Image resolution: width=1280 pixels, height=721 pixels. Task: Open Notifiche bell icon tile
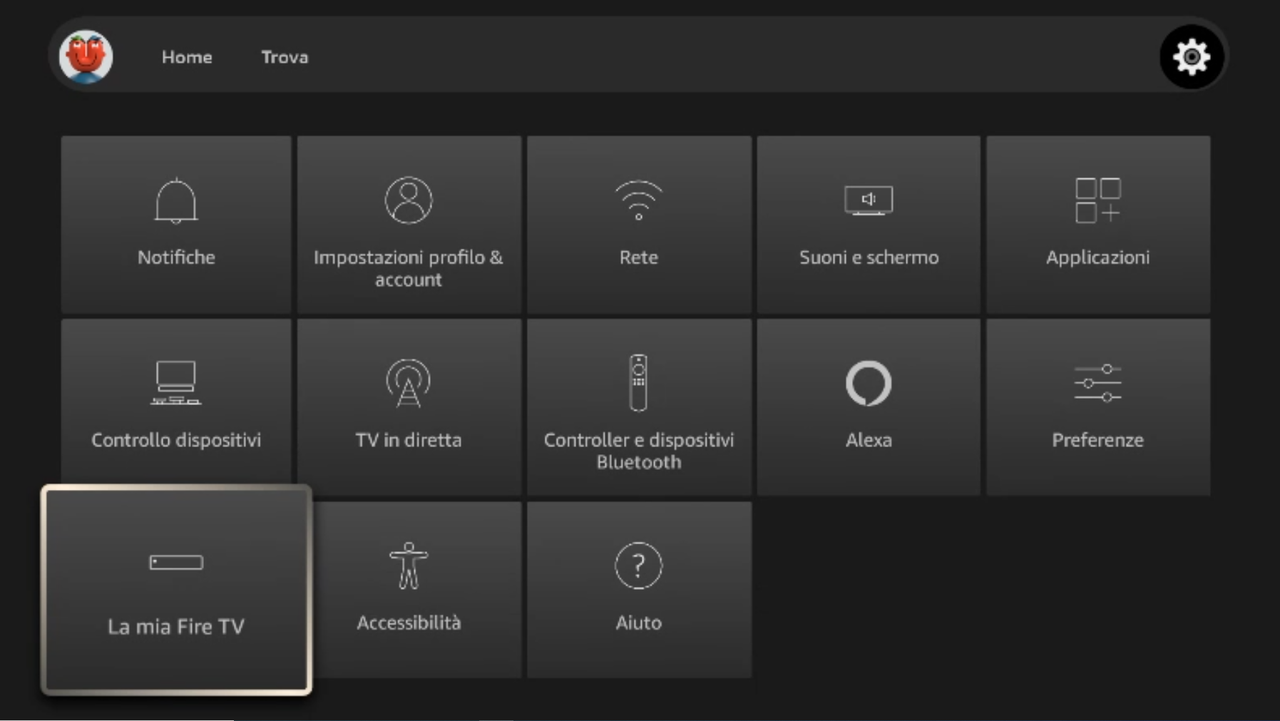(x=176, y=200)
